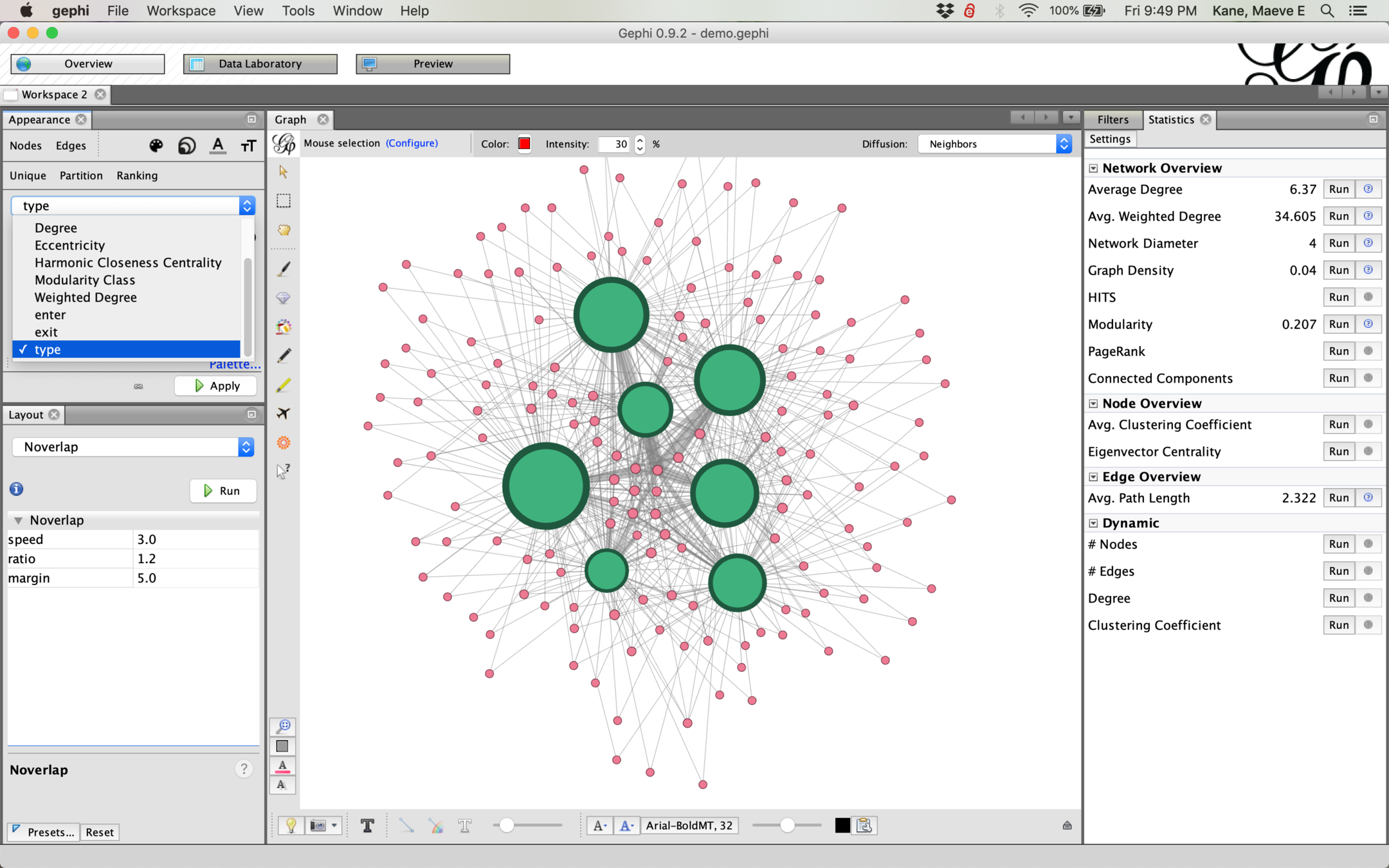This screenshot has height=868, width=1389.
Task: Click the Apply button in Appearance
Action: (x=216, y=386)
